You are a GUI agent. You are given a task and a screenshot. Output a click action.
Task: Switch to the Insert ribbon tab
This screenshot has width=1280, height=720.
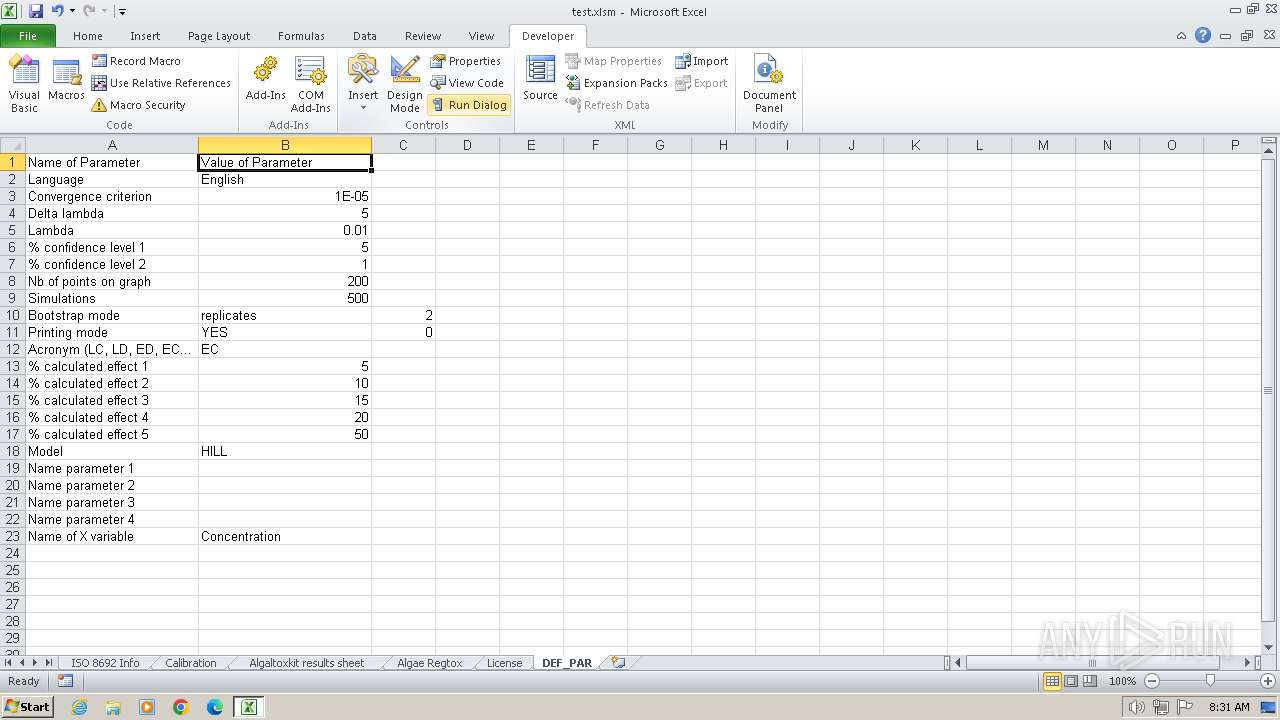145,36
